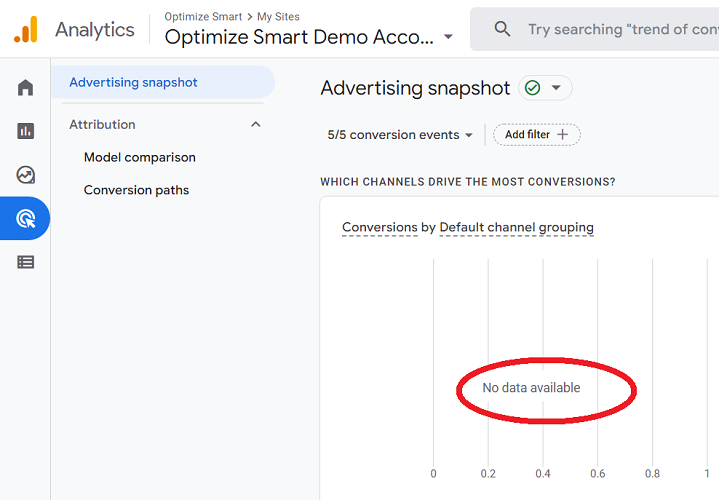Screen dimensions: 719x500
Task: Open the Explore icon in sidebar
Action: tap(25, 175)
